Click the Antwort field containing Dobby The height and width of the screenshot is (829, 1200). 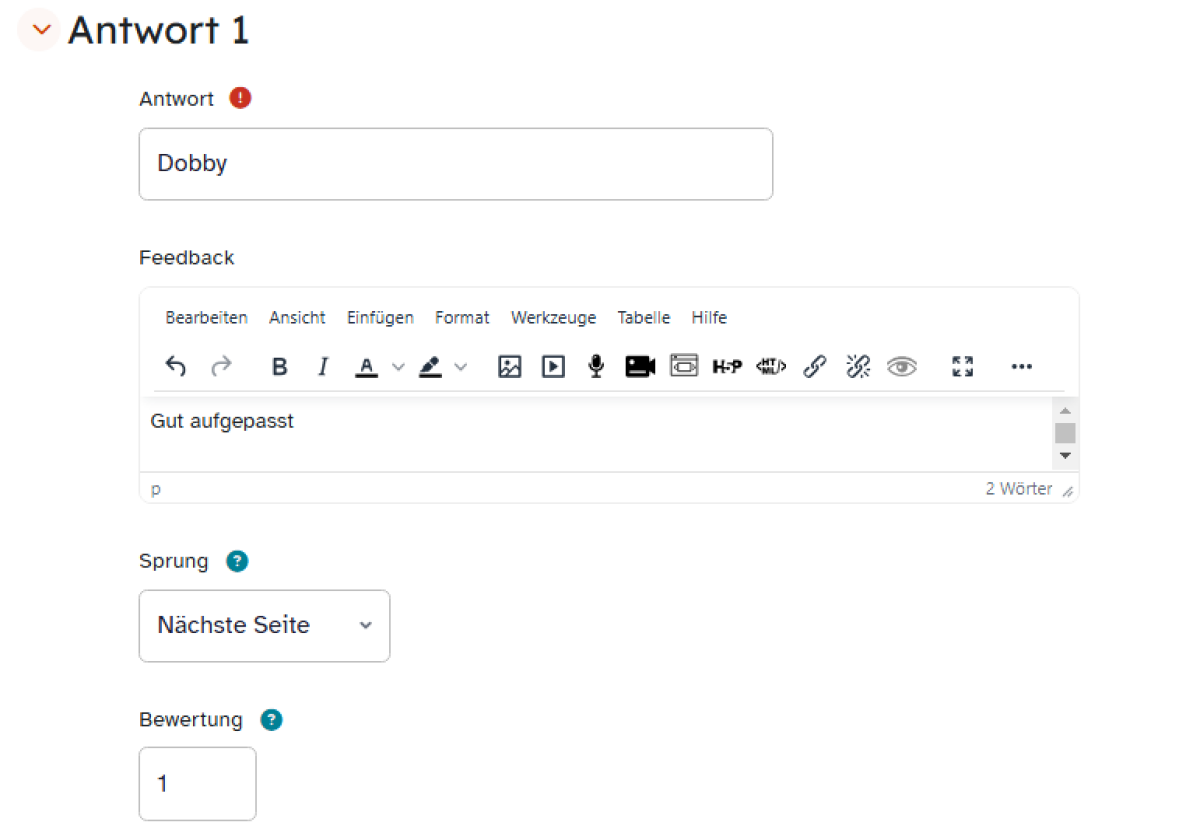coord(456,164)
